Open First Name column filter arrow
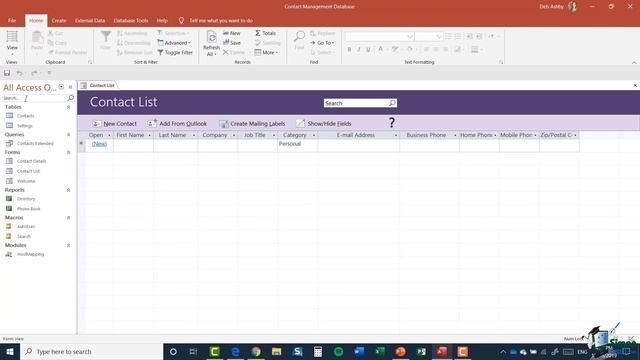This screenshot has width=640, height=360. (x=149, y=135)
